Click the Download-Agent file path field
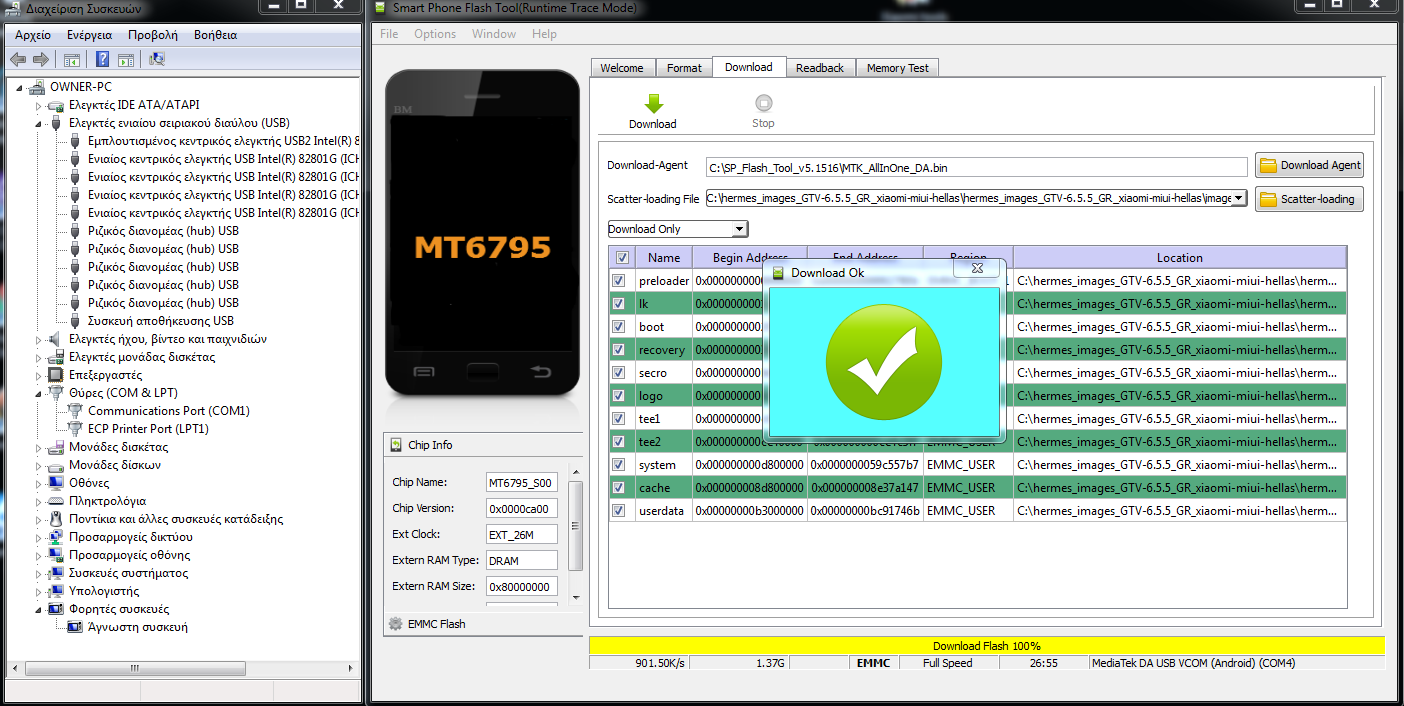This screenshot has height=706, width=1404. click(x=976, y=167)
